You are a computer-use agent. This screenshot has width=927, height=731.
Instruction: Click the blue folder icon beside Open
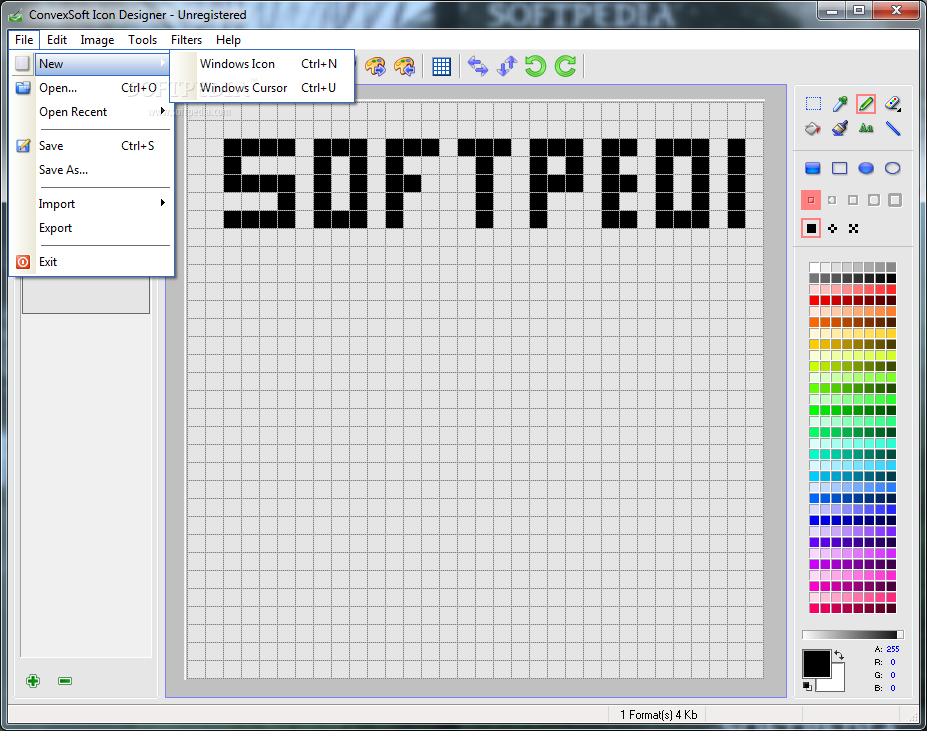point(23,88)
